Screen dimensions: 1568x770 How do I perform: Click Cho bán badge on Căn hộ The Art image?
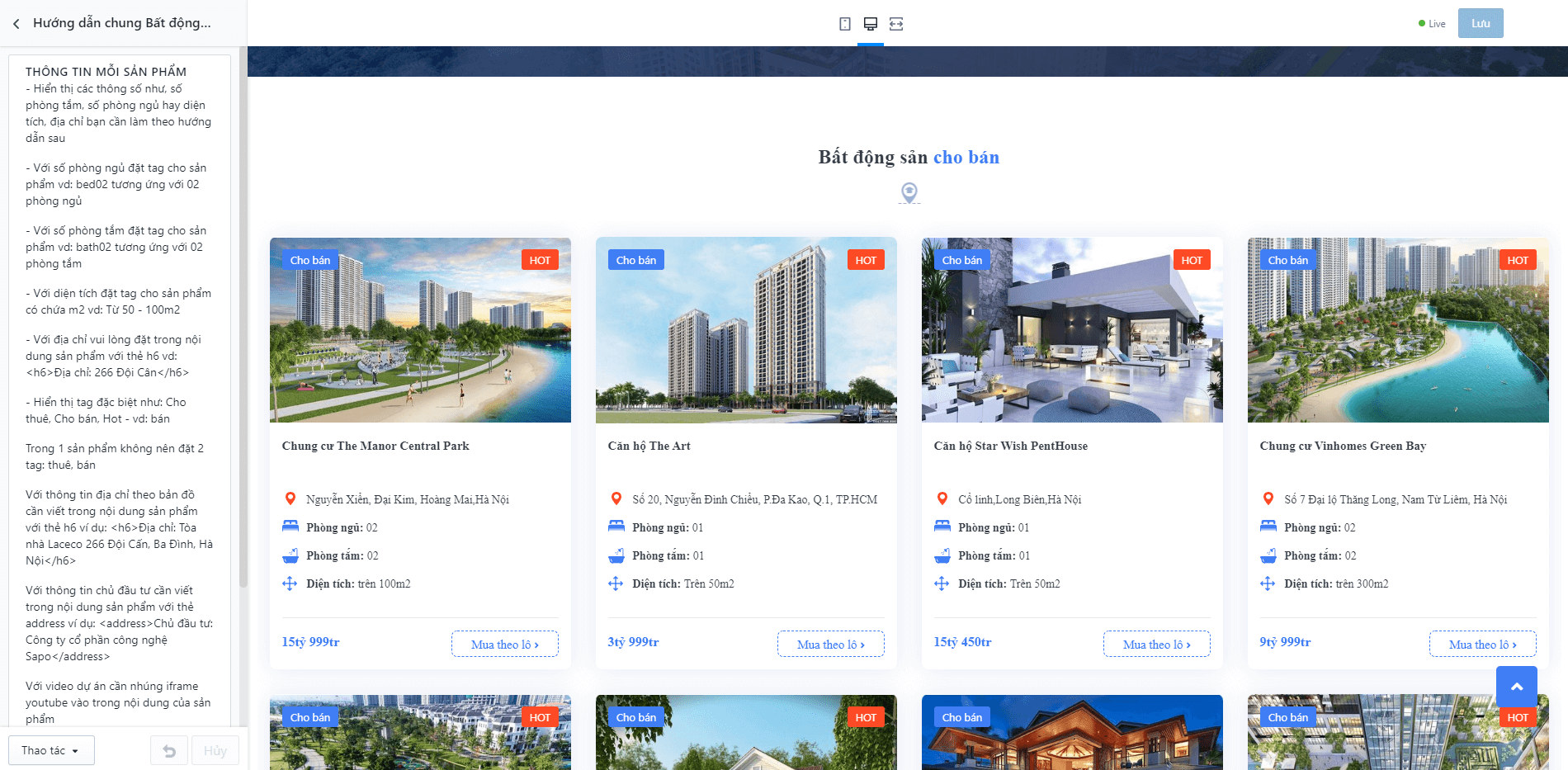click(x=636, y=260)
